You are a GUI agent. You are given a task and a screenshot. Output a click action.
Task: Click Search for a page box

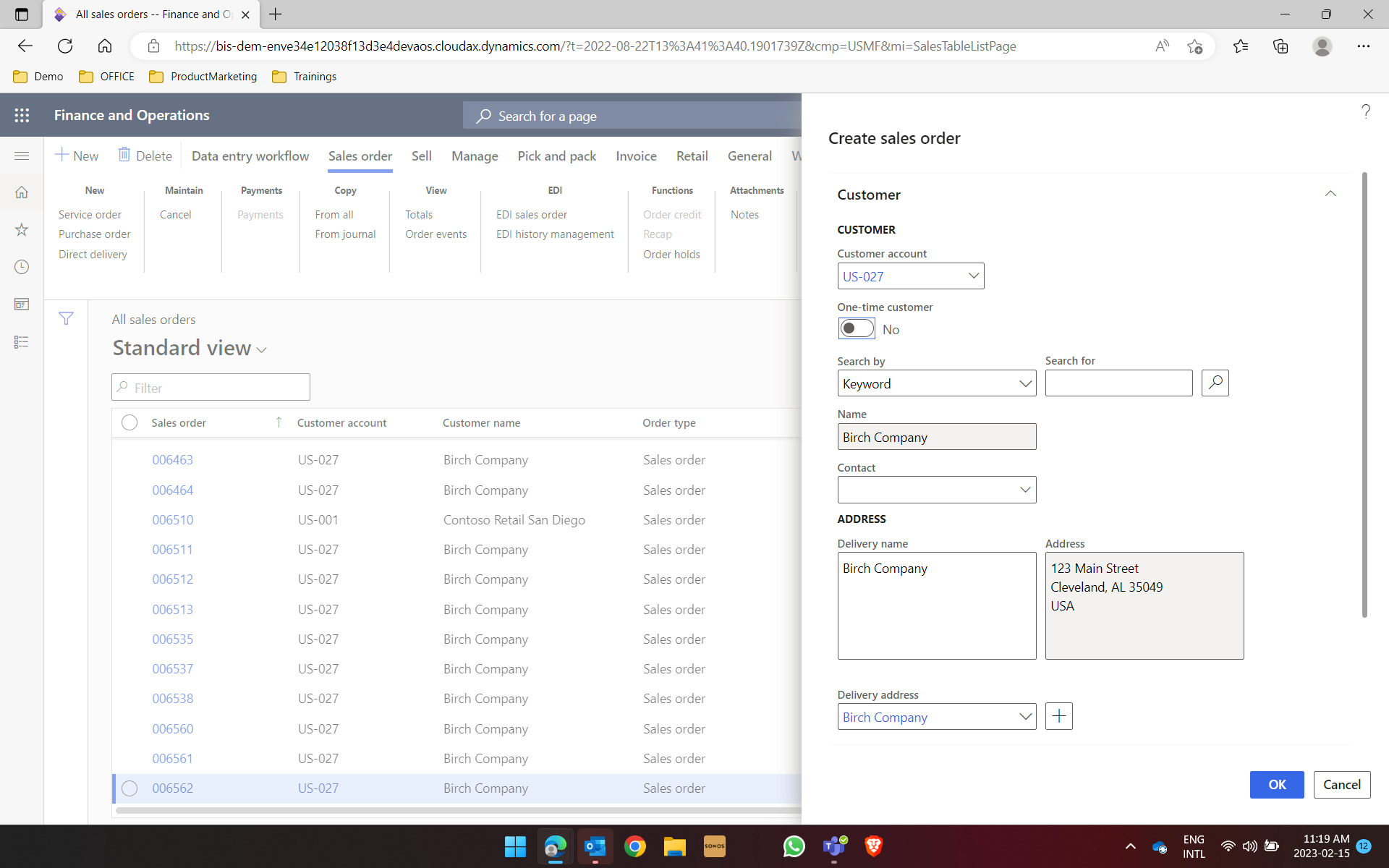[632, 116]
